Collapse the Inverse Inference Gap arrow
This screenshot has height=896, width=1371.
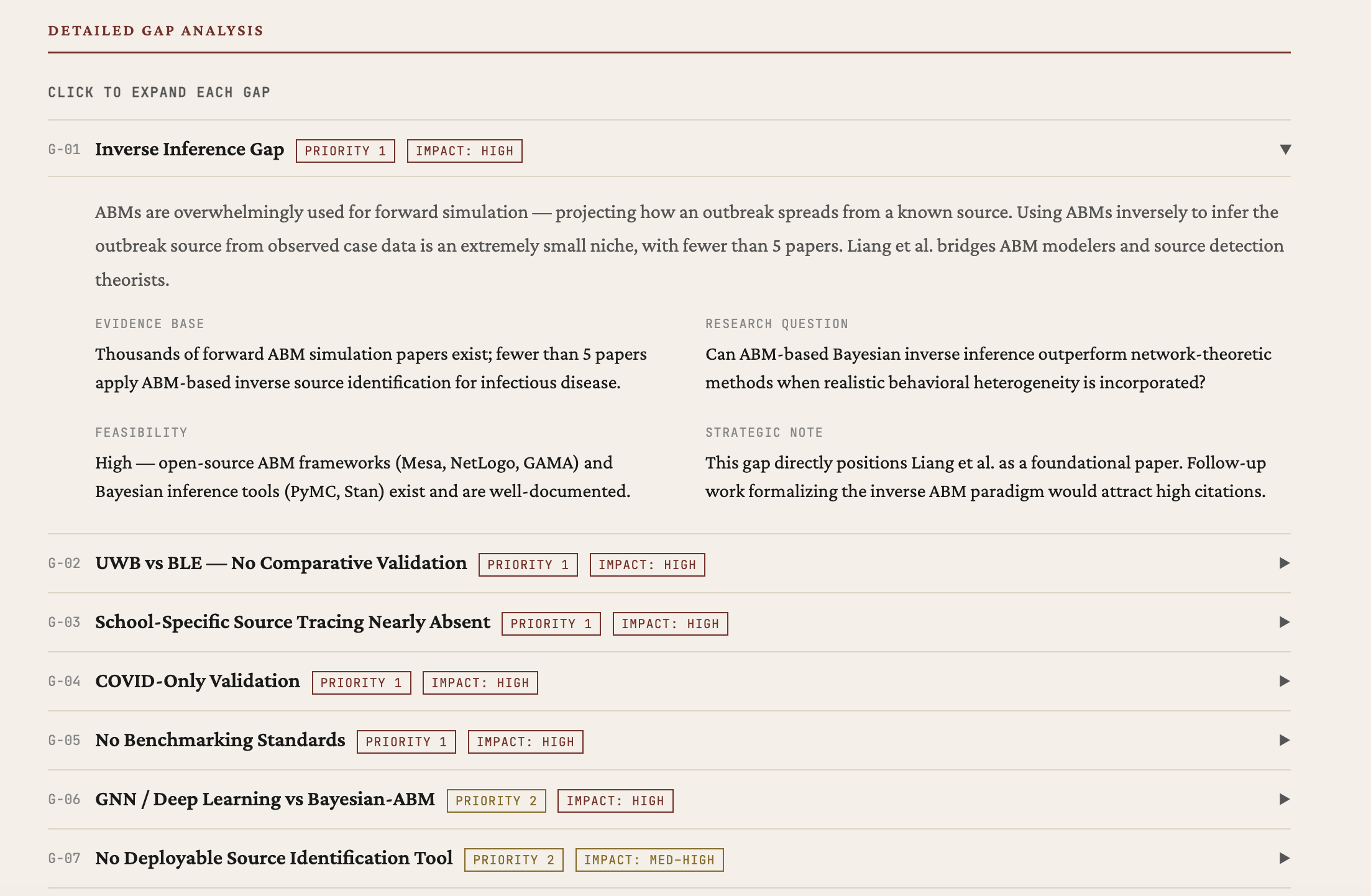(1285, 149)
